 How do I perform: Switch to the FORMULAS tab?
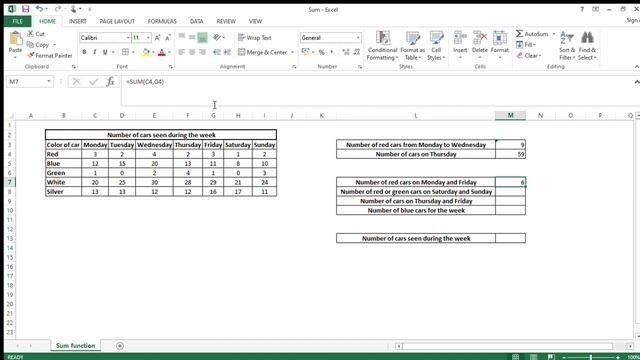point(162,21)
